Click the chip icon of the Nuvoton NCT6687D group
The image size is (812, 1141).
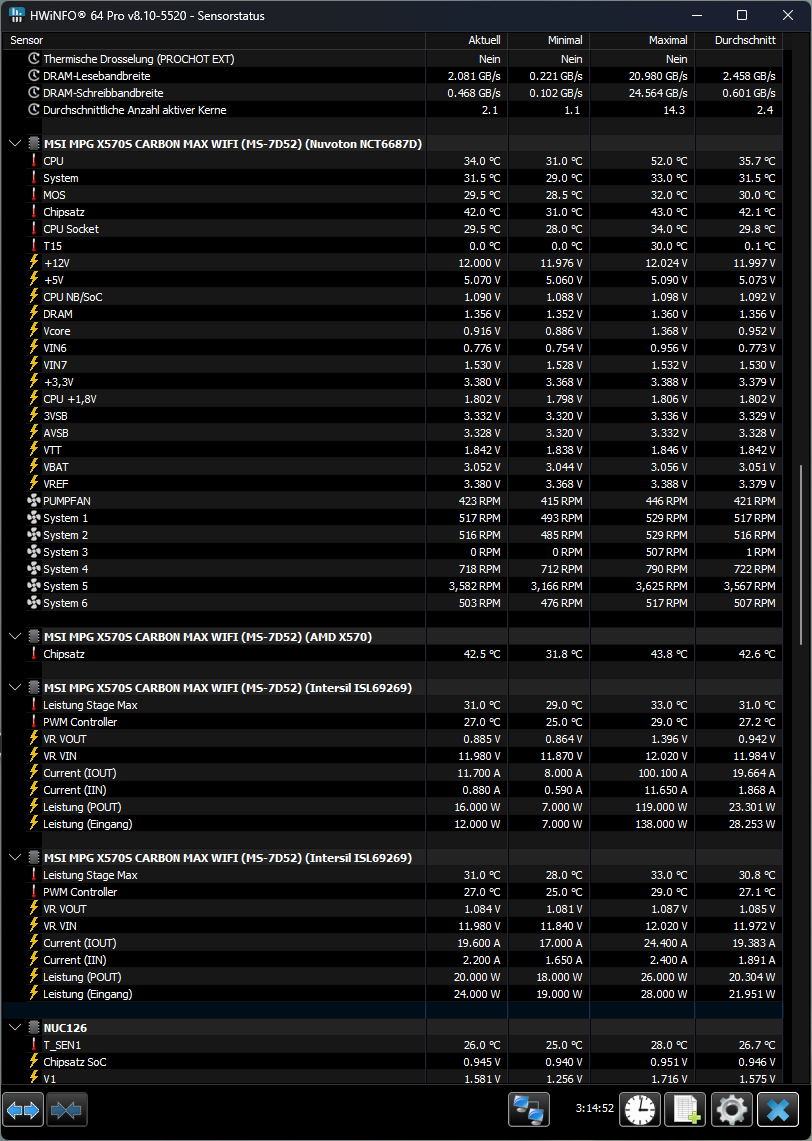tap(33, 144)
